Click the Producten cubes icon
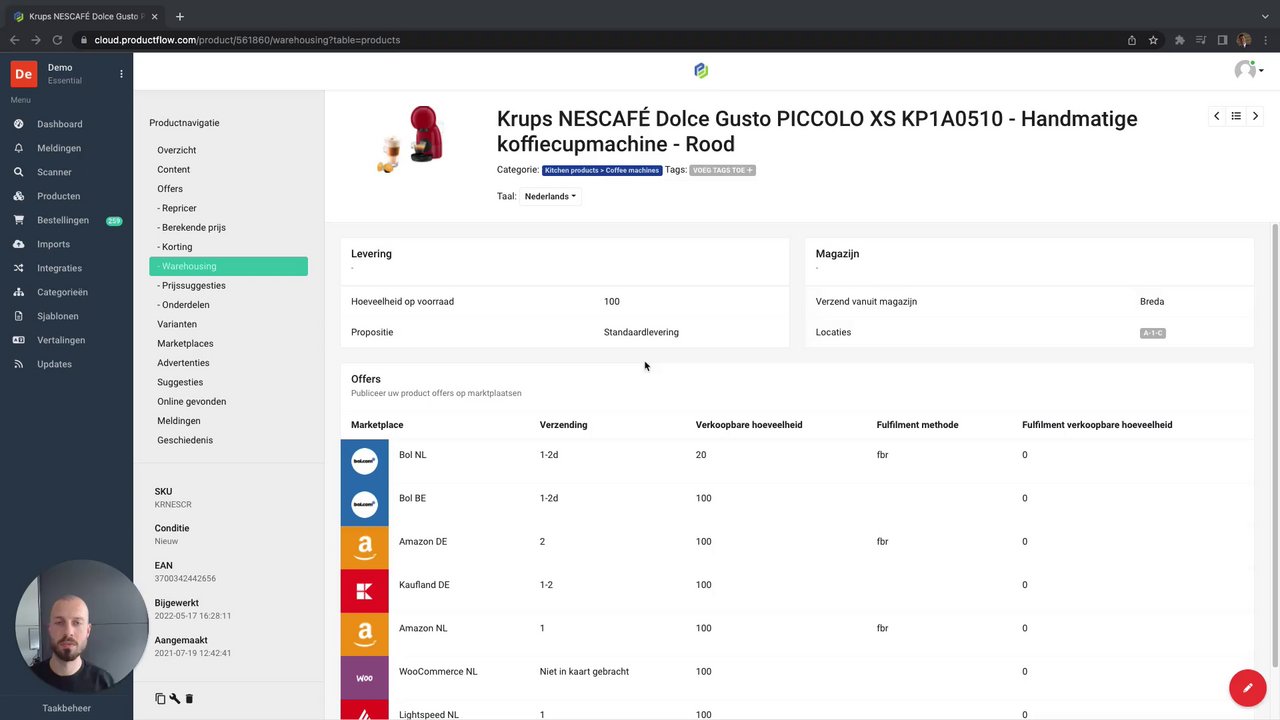This screenshot has height=720, width=1280. [18, 196]
